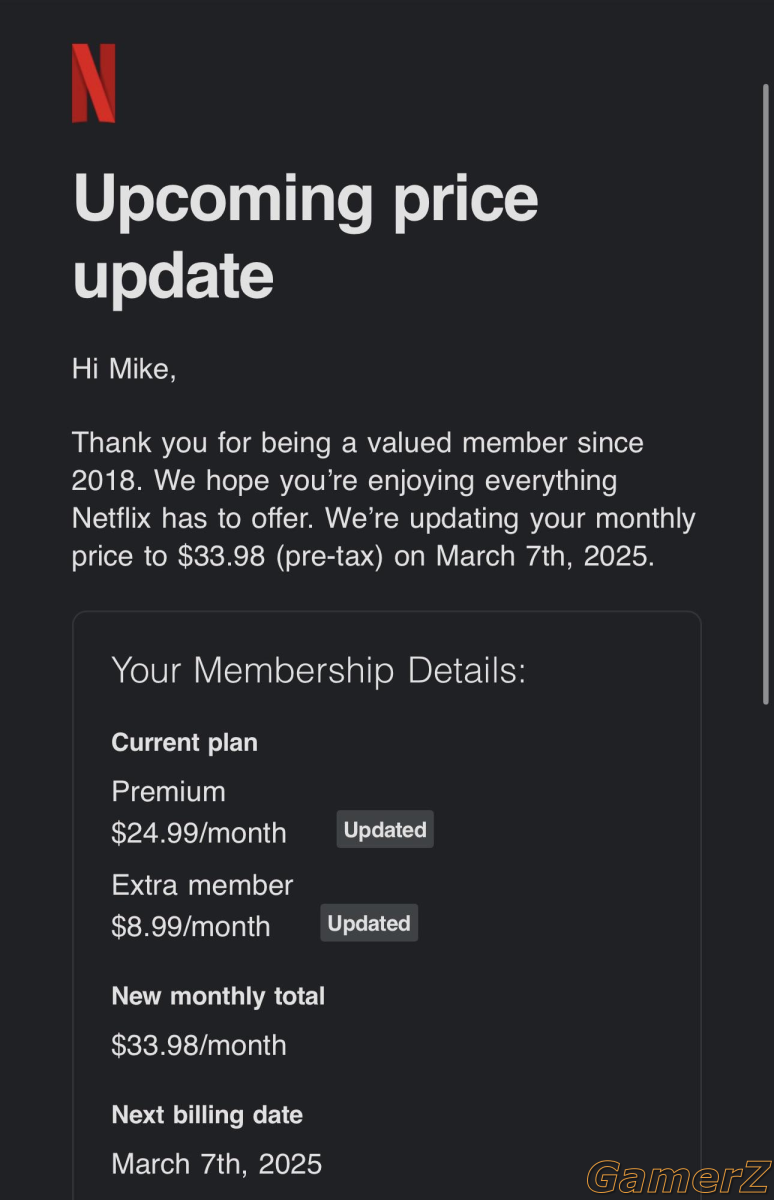
Task: Click the Next billing date label
Action: pos(207,1115)
